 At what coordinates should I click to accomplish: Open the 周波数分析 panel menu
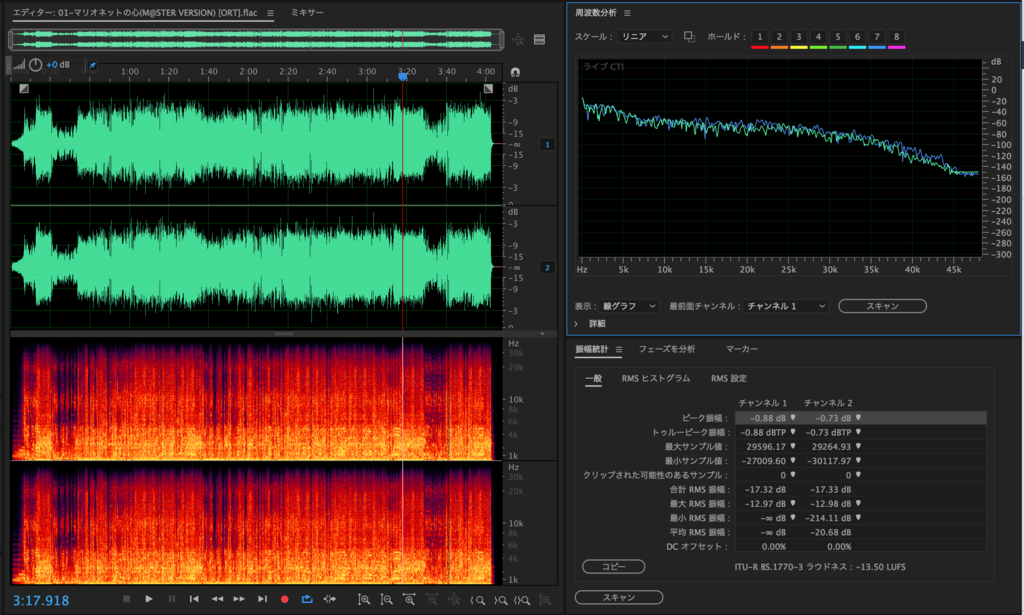(x=627, y=13)
